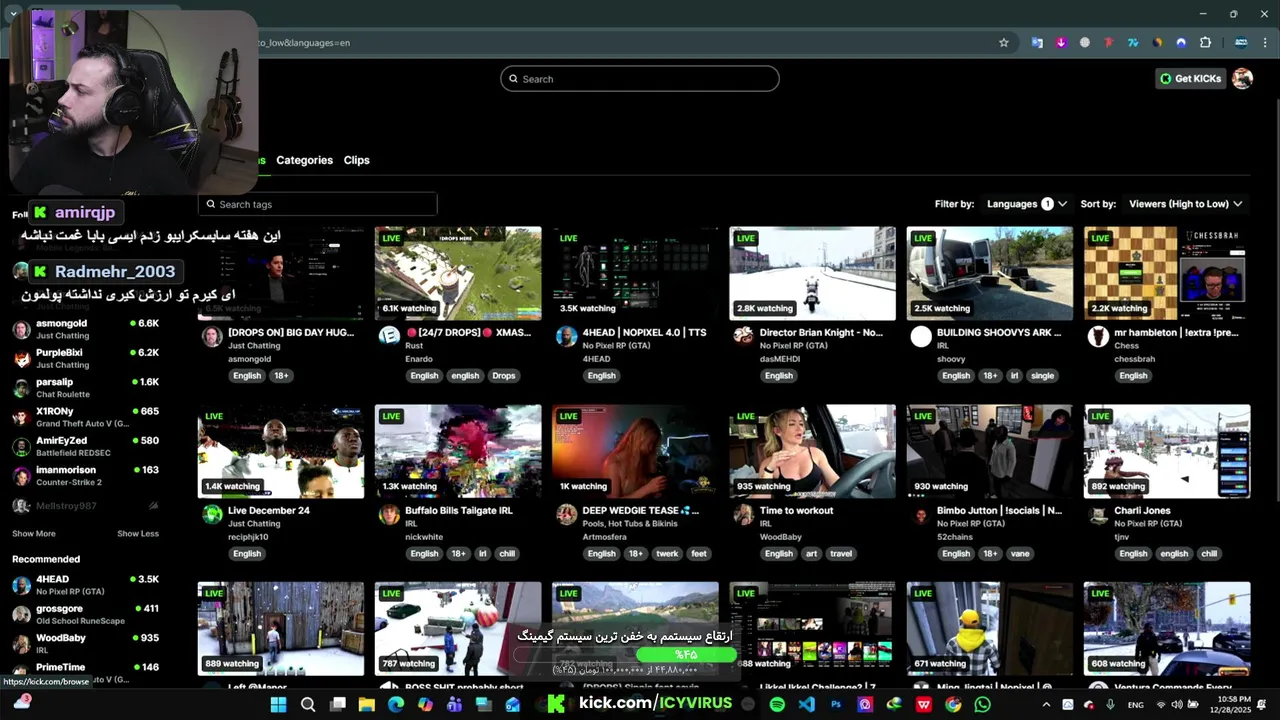Switch to the Clips tab
The height and width of the screenshot is (720, 1280).
pyautogui.click(x=356, y=160)
